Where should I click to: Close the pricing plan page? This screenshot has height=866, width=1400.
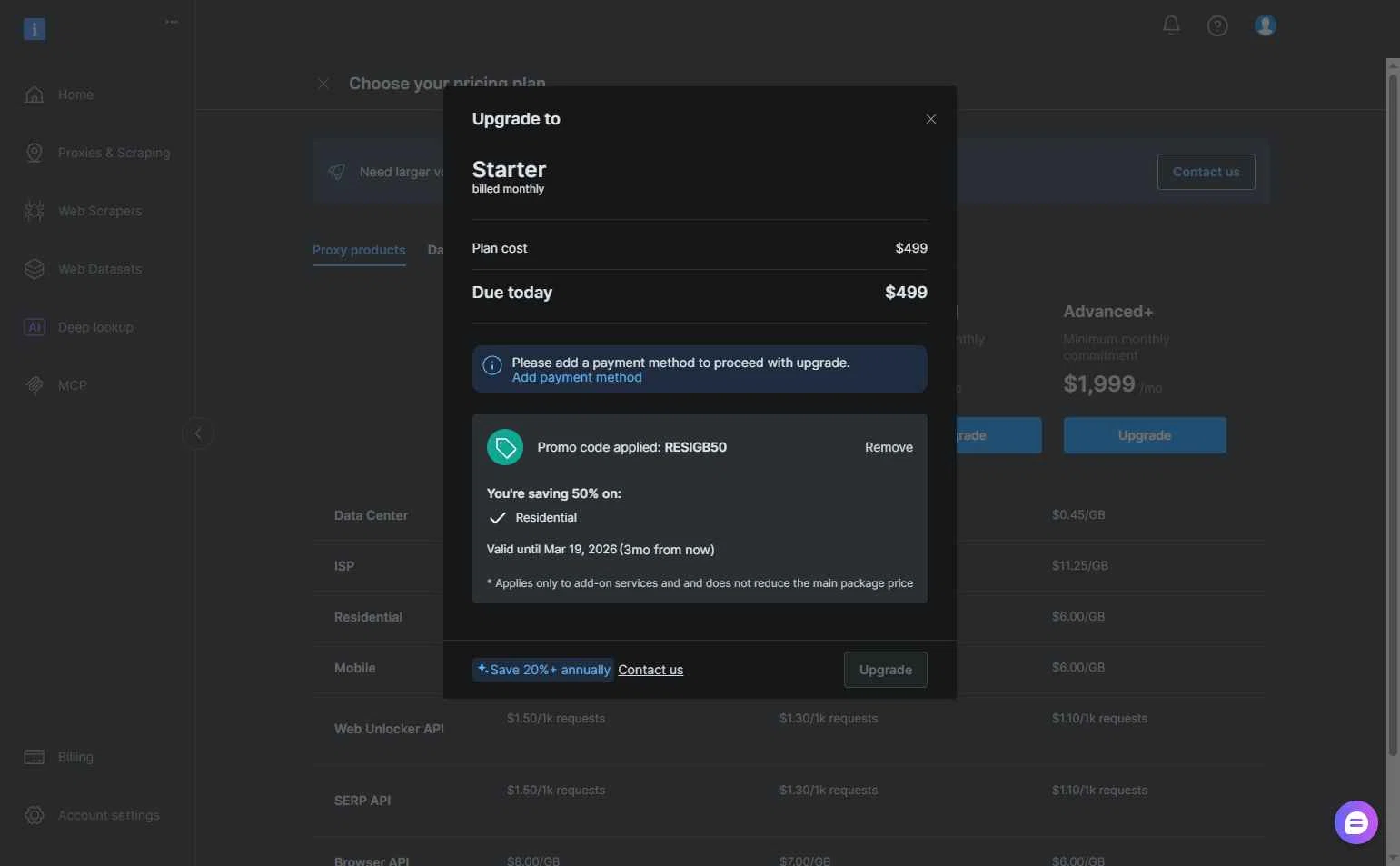pos(323,84)
